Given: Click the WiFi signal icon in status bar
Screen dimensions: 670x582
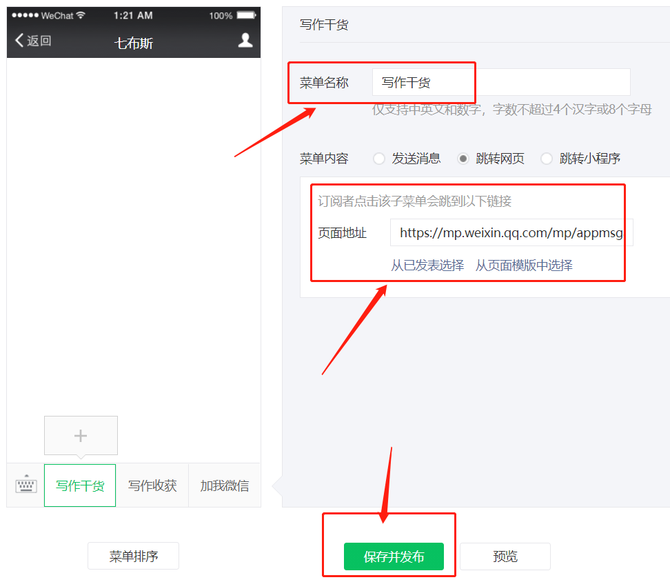Looking at the screenshot, I should click(x=80, y=15).
